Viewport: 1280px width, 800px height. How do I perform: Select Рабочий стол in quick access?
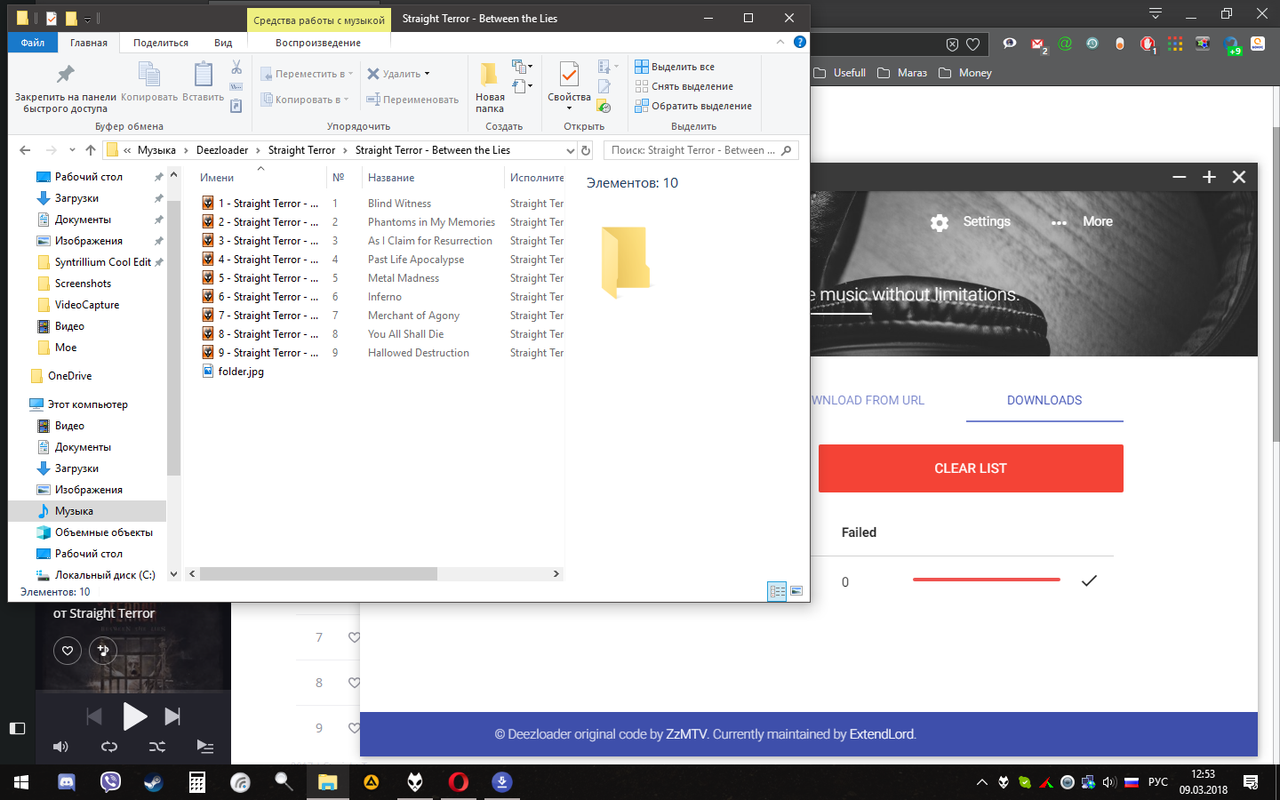coord(89,177)
